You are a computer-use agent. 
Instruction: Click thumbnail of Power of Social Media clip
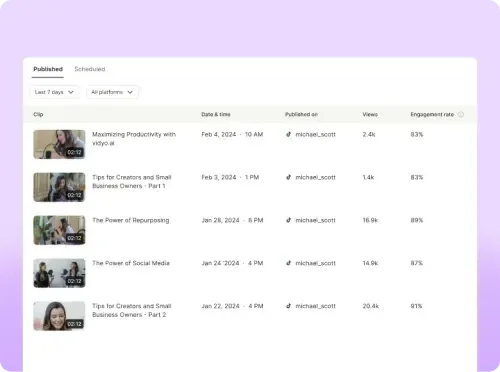pyautogui.click(x=59, y=273)
